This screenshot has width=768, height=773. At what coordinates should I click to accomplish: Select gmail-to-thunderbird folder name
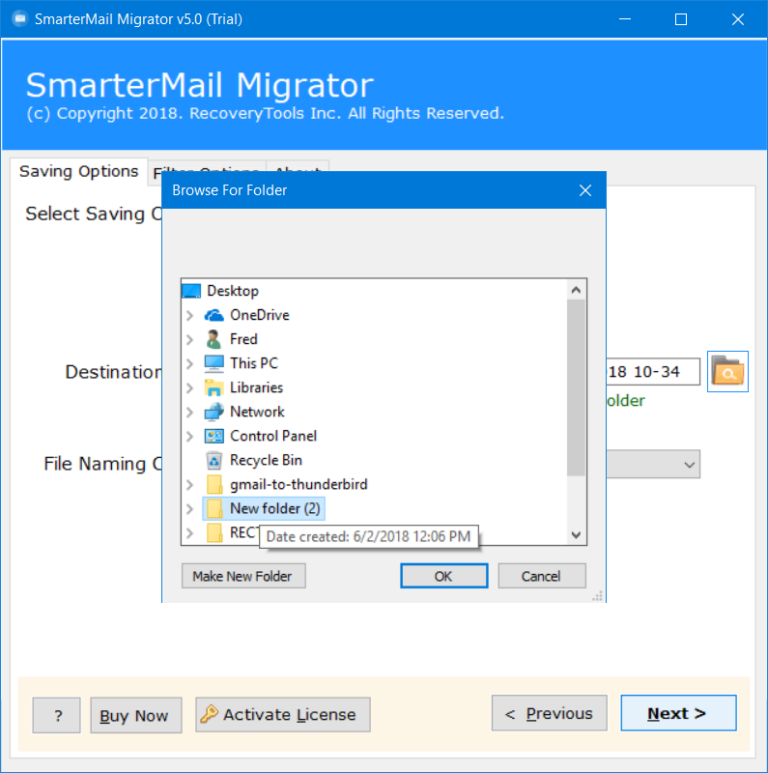[x=299, y=484]
